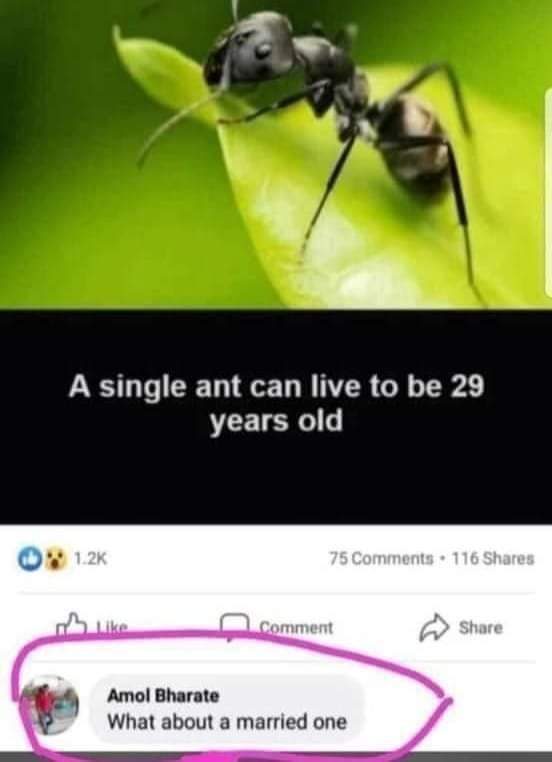Click the Like button label

[x=112, y=627]
